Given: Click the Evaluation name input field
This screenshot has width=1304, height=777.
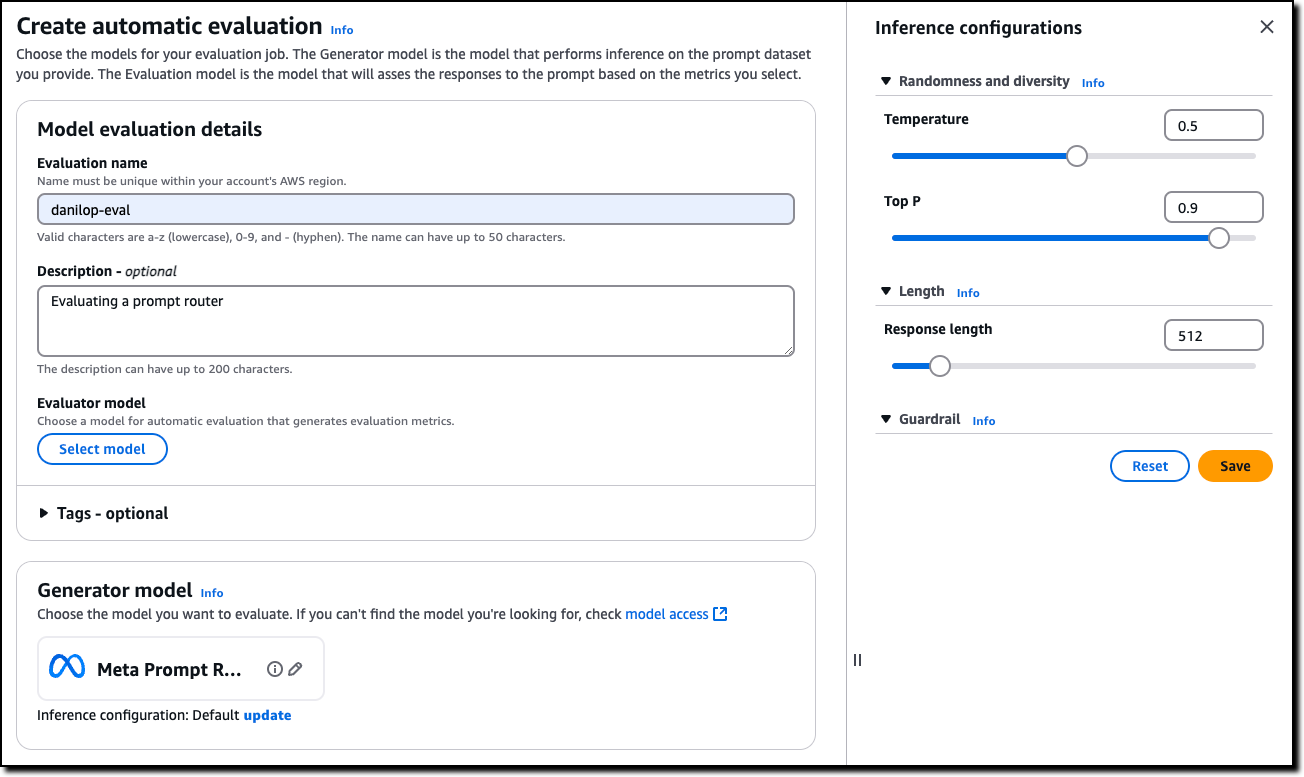Looking at the screenshot, I should (x=416, y=209).
